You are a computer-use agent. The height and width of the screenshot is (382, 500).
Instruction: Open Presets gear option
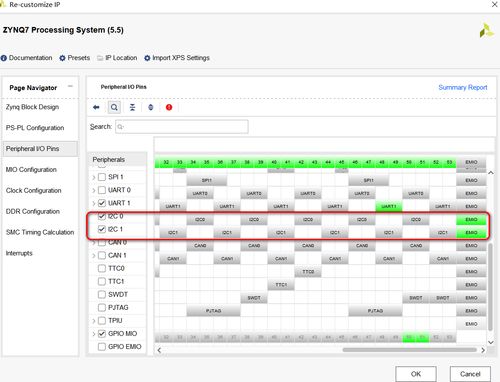(x=62, y=58)
